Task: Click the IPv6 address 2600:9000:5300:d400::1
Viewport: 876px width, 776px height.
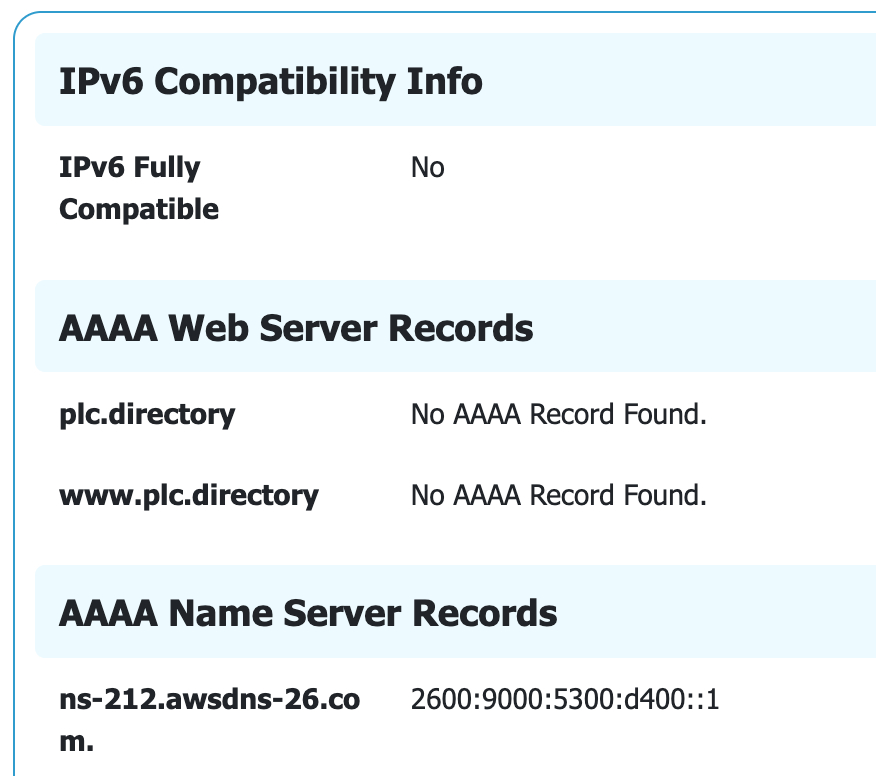Action: coord(565,700)
